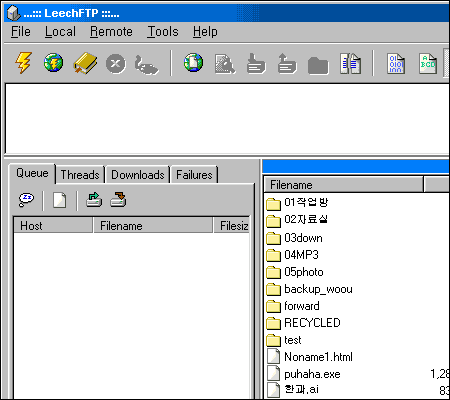Select the 01작업방 folder
Screen dimensions: 450x400
coord(297,202)
